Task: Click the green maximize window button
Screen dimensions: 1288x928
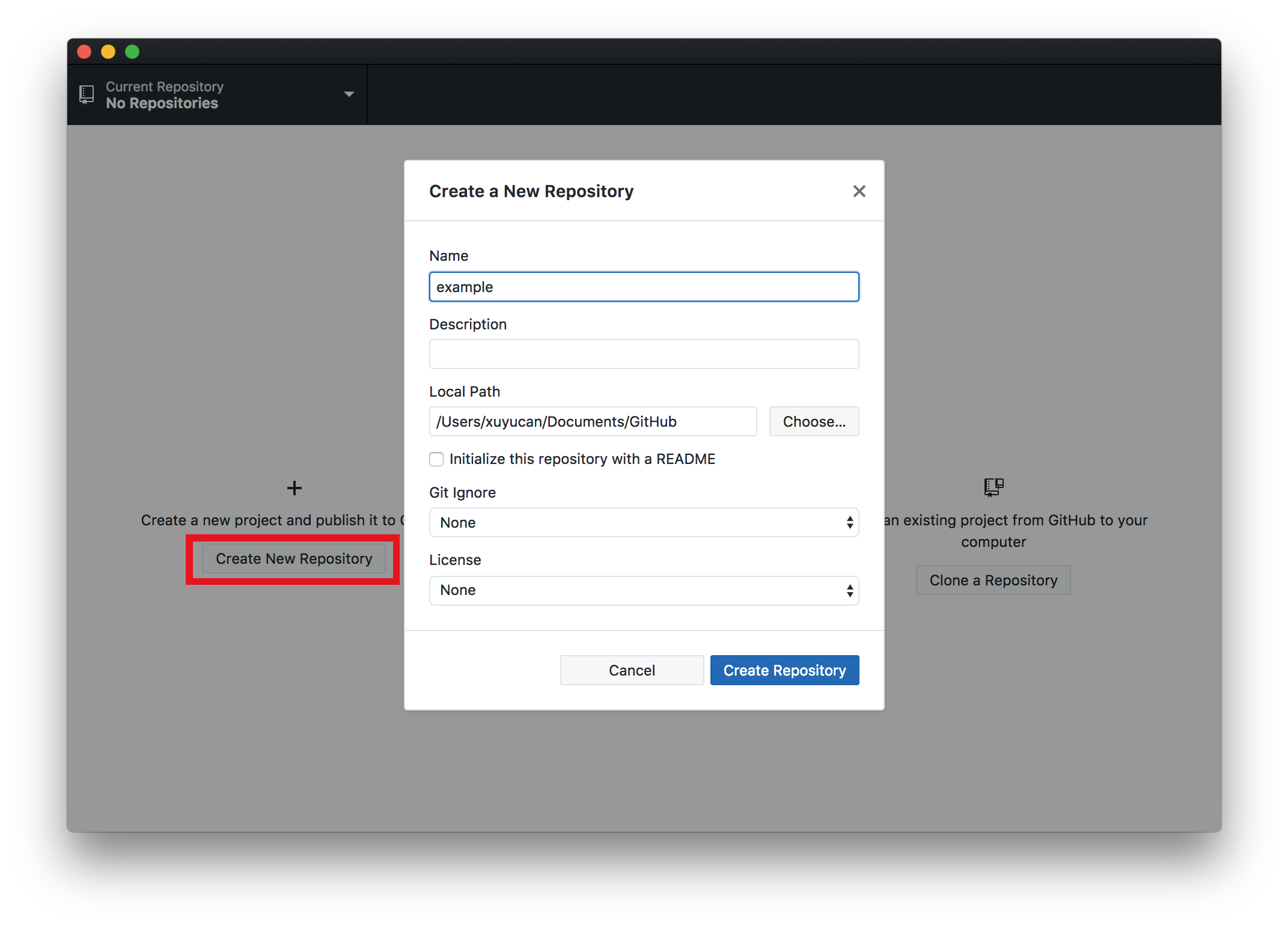Action: pos(132,52)
